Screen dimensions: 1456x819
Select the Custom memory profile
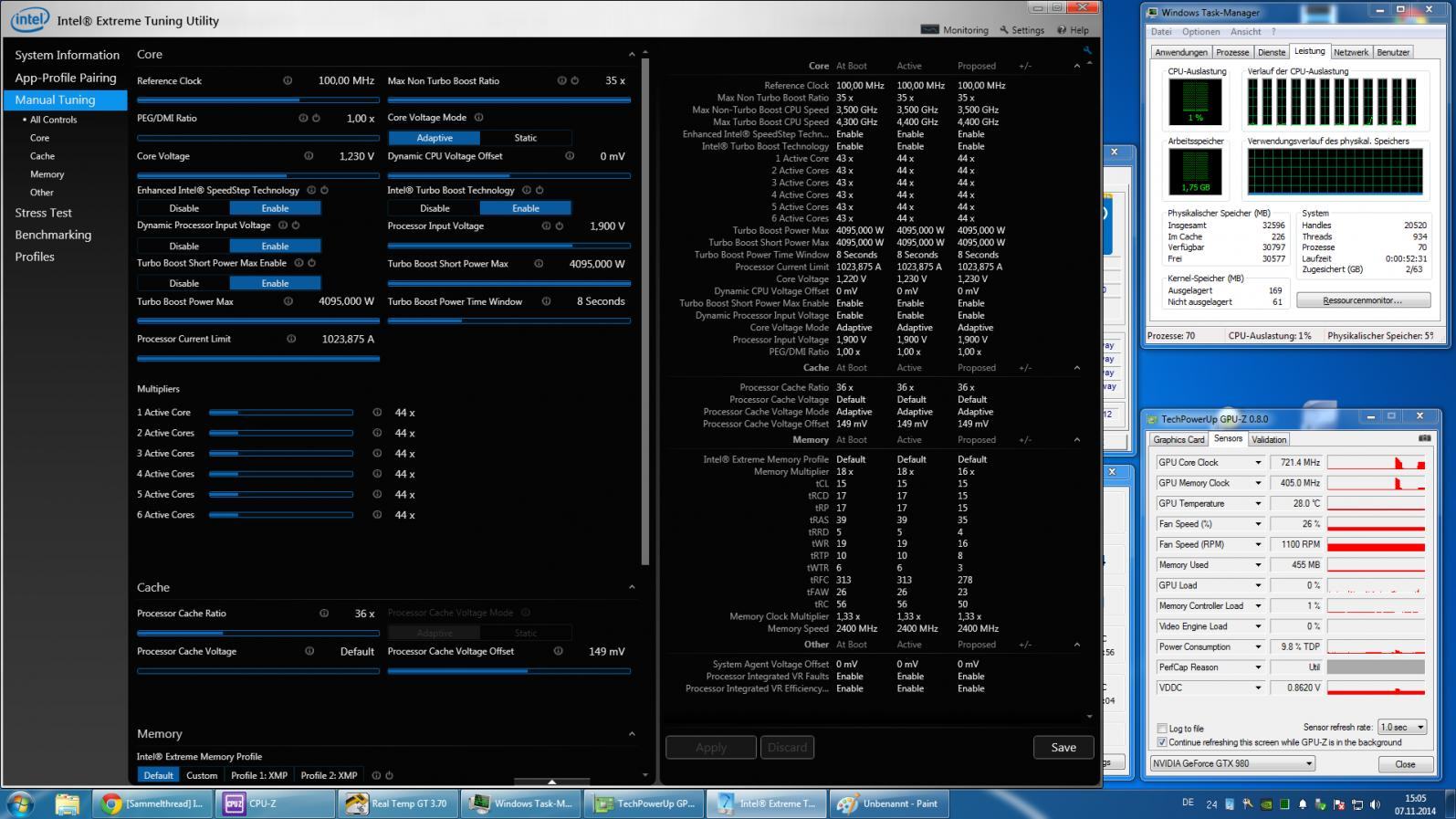pyautogui.click(x=202, y=775)
